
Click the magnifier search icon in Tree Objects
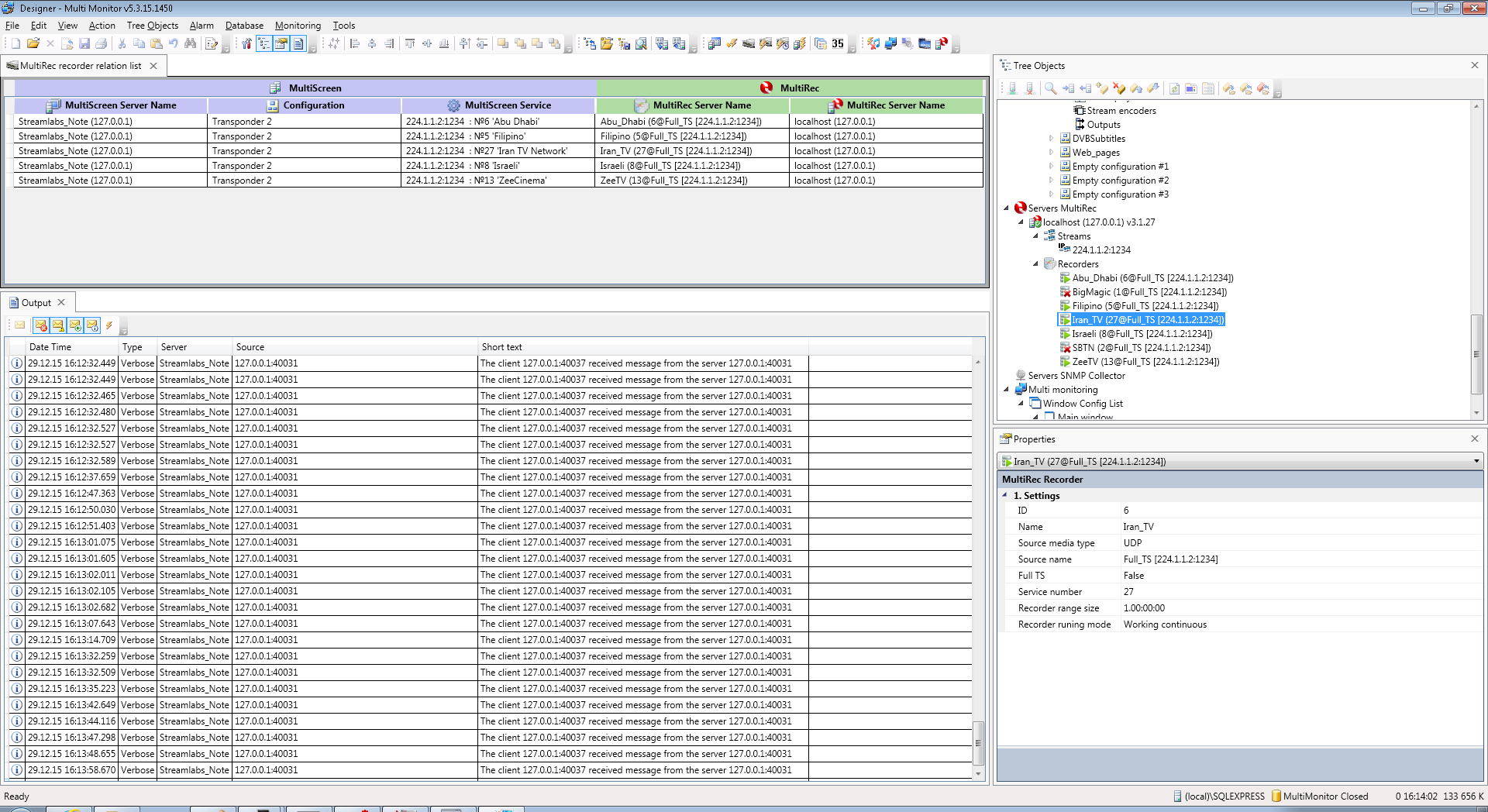(1050, 89)
